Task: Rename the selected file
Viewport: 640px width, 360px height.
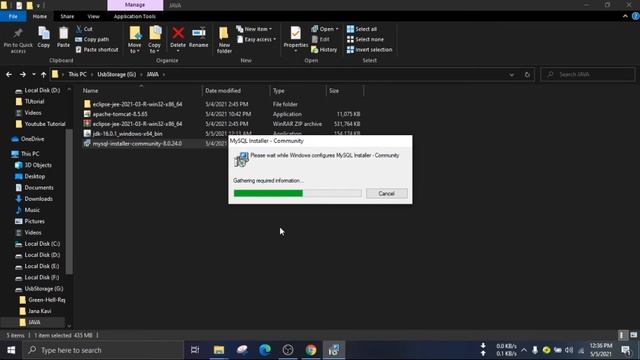Action: 198,37
